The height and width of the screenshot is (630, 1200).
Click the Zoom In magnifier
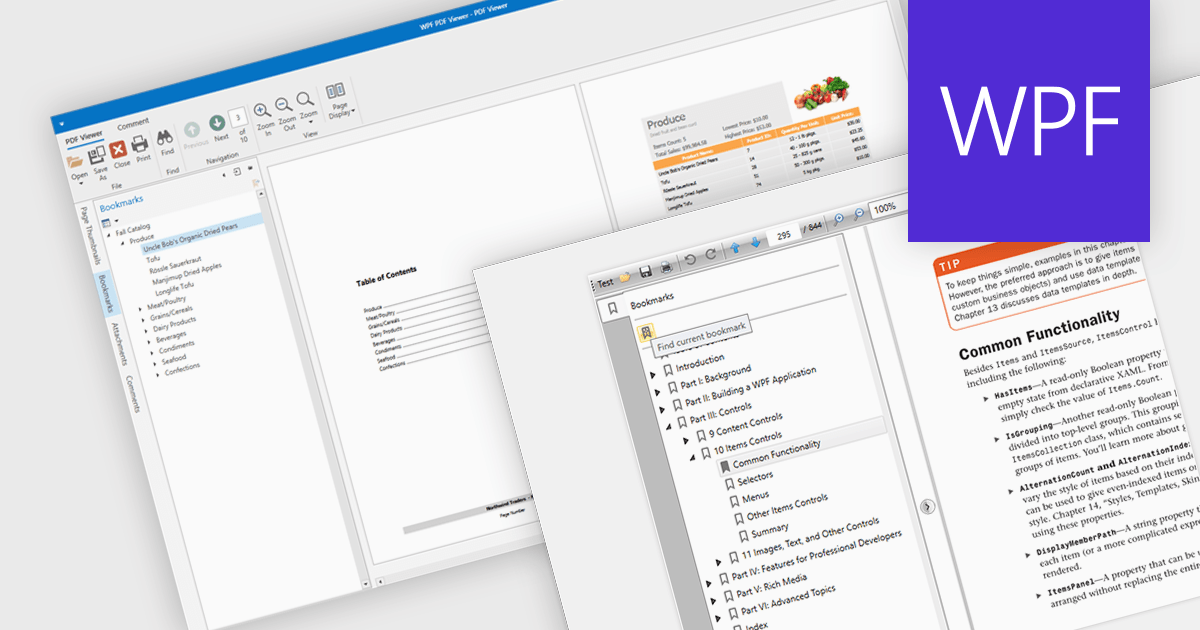(261, 110)
